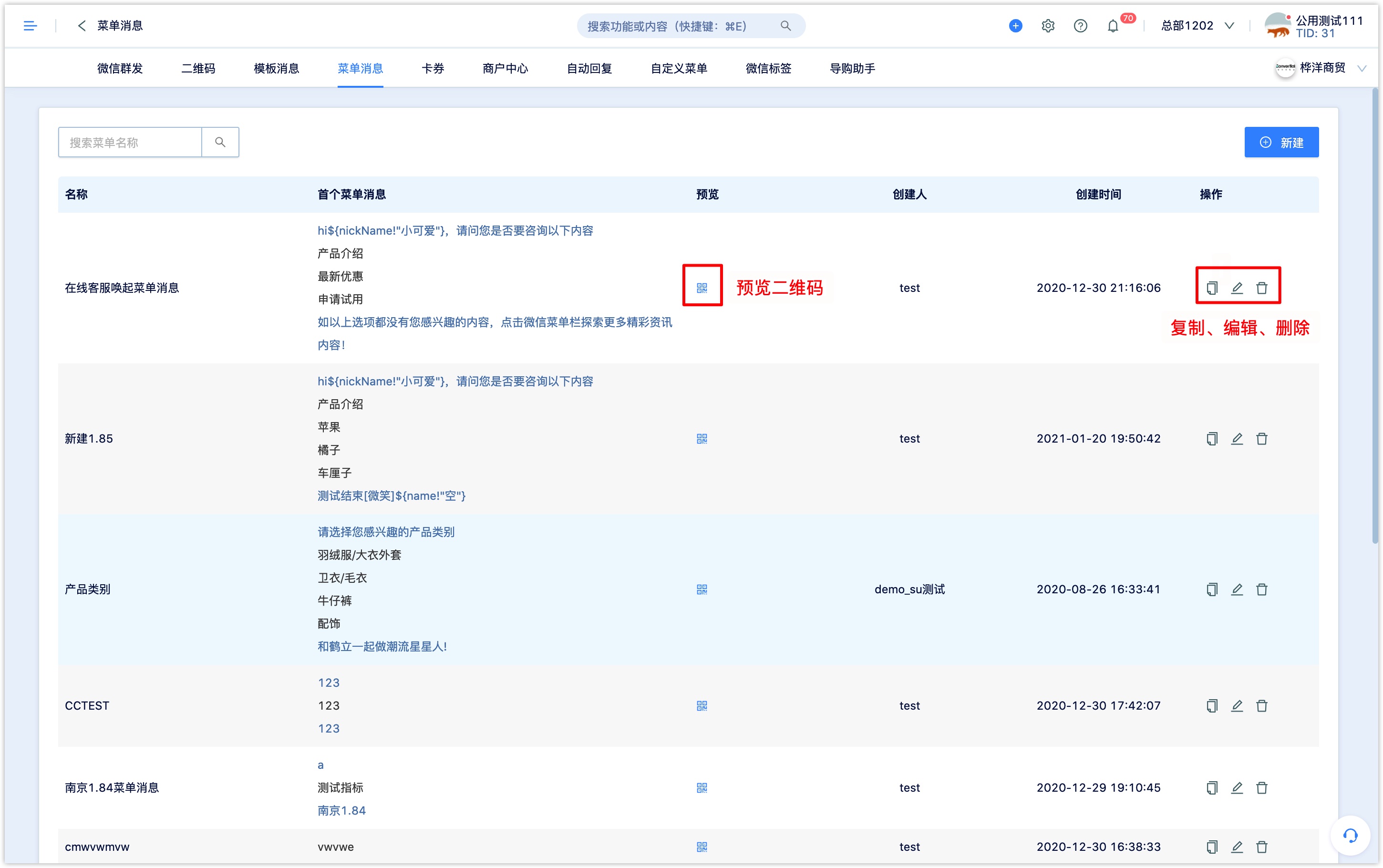Edit the 南京1.84菜单消息 row

pos(1237,787)
